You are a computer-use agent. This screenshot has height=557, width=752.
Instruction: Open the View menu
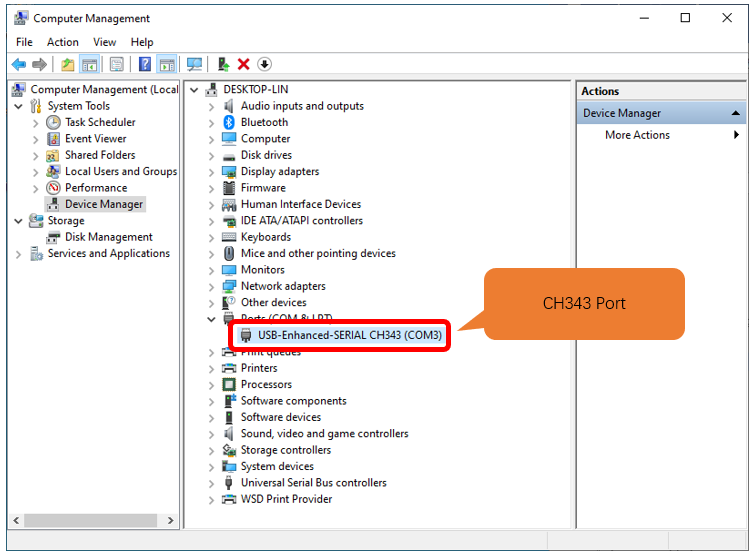pyautogui.click(x=105, y=42)
